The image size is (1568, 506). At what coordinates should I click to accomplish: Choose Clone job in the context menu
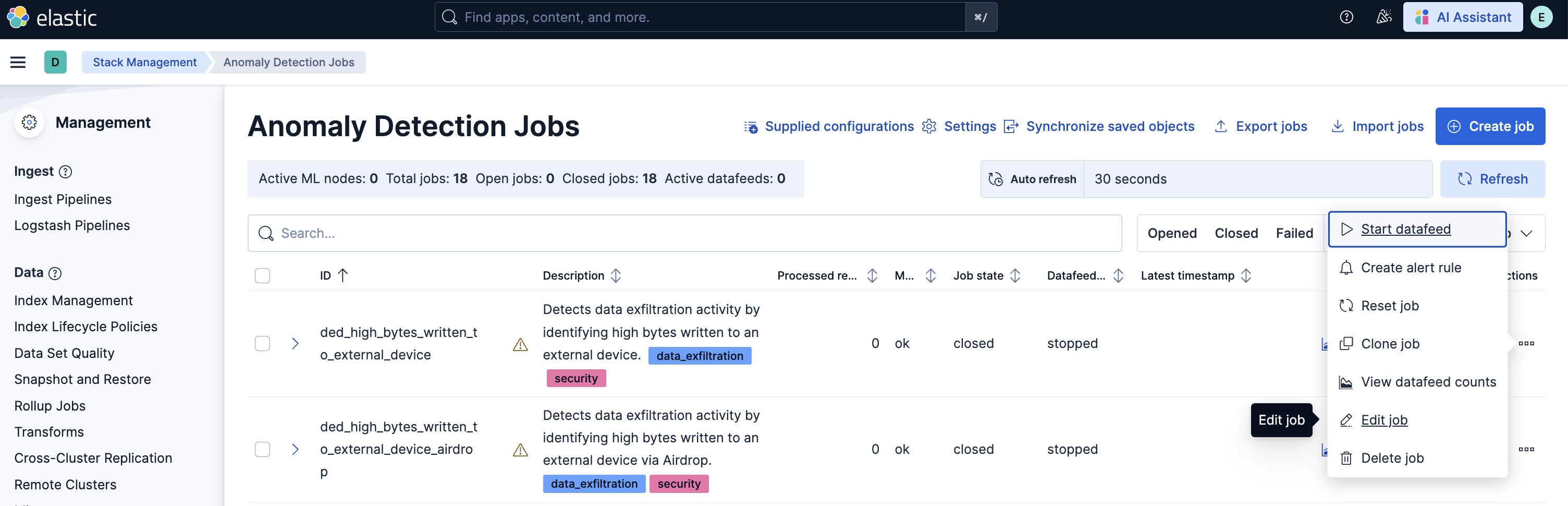coord(1390,343)
